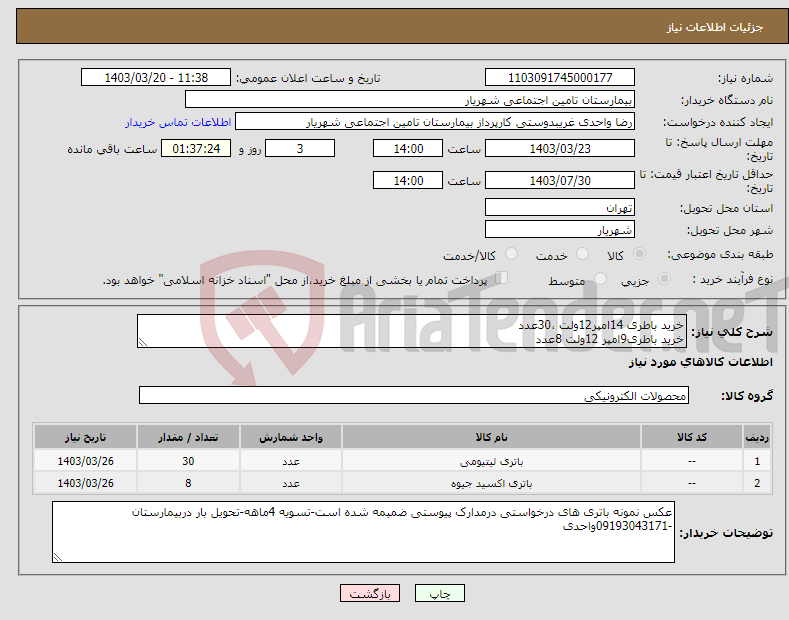789x620 pixels.
Task: Click the unit cell عدد for باتری لیتیومی
Action: pyautogui.click(x=291, y=461)
